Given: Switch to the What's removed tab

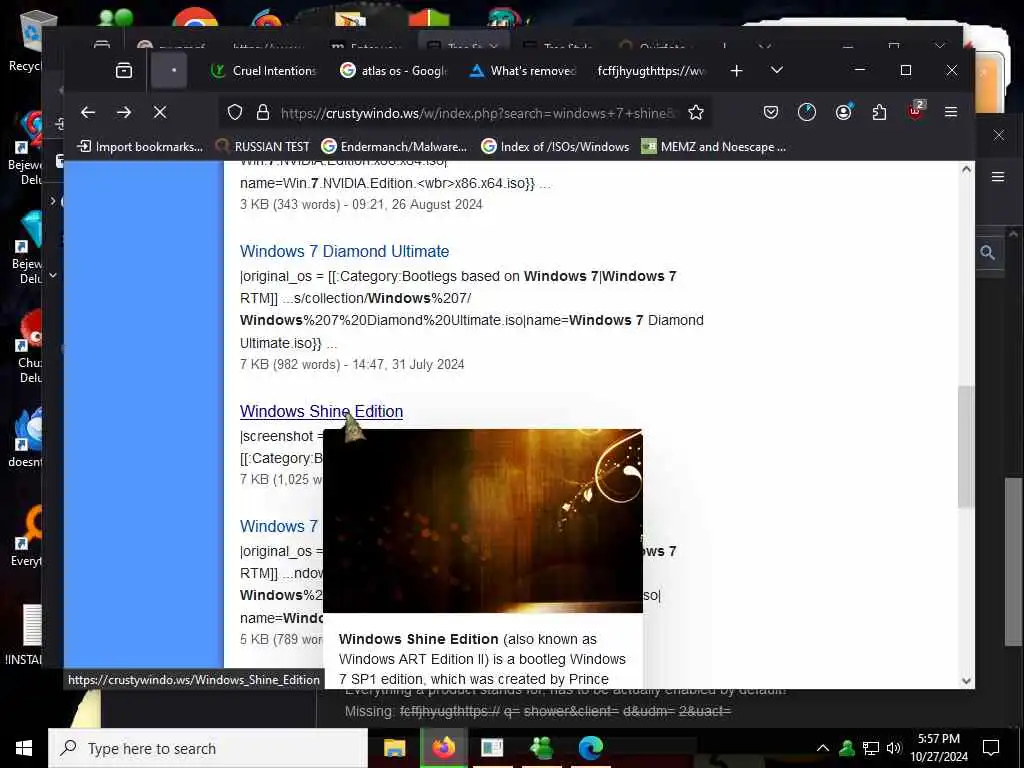Looking at the screenshot, I should [522, 71].
